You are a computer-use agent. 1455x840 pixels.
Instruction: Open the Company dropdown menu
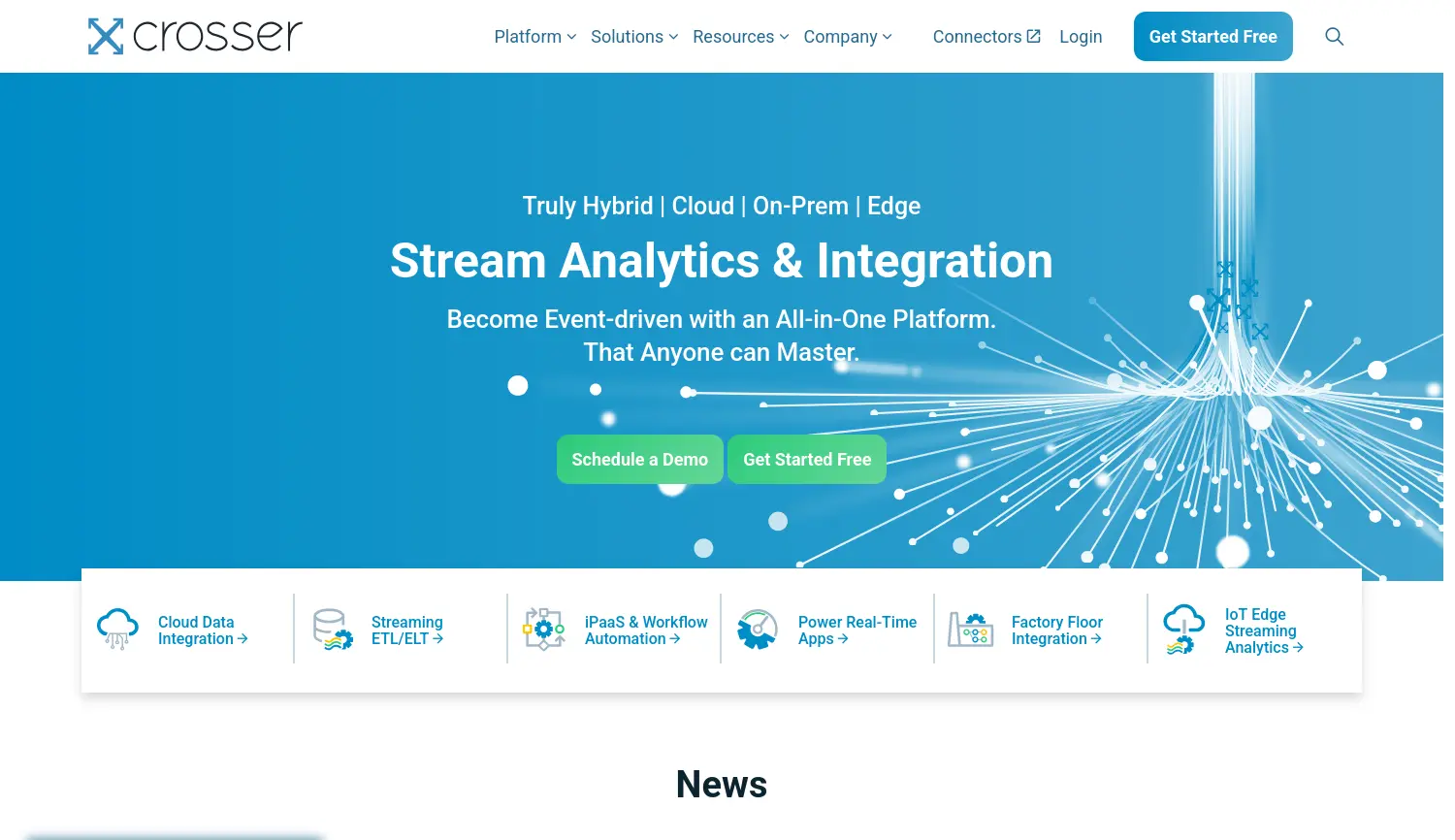[x=847, y=37]
